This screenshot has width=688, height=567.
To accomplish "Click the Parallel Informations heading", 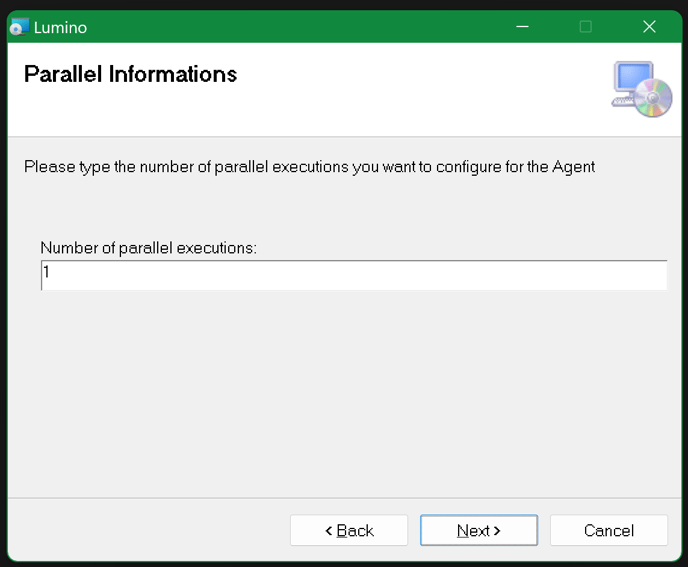I will click(130, 74).
